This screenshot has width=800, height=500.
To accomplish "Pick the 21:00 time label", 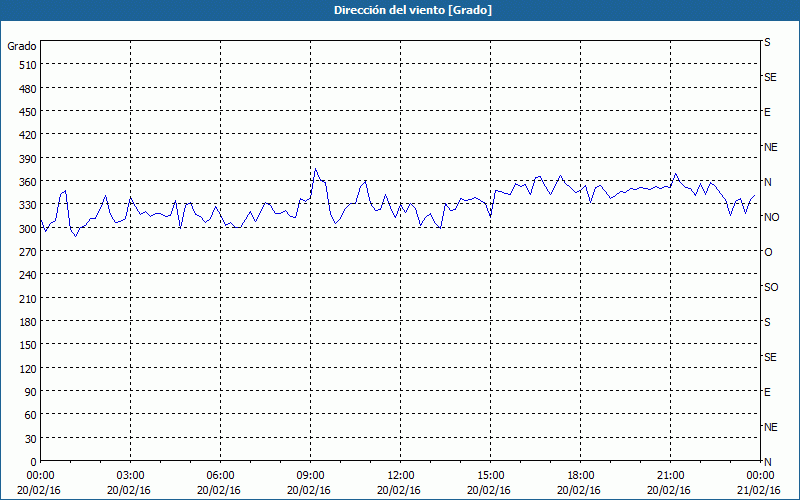I will click(x=670, y=476).
